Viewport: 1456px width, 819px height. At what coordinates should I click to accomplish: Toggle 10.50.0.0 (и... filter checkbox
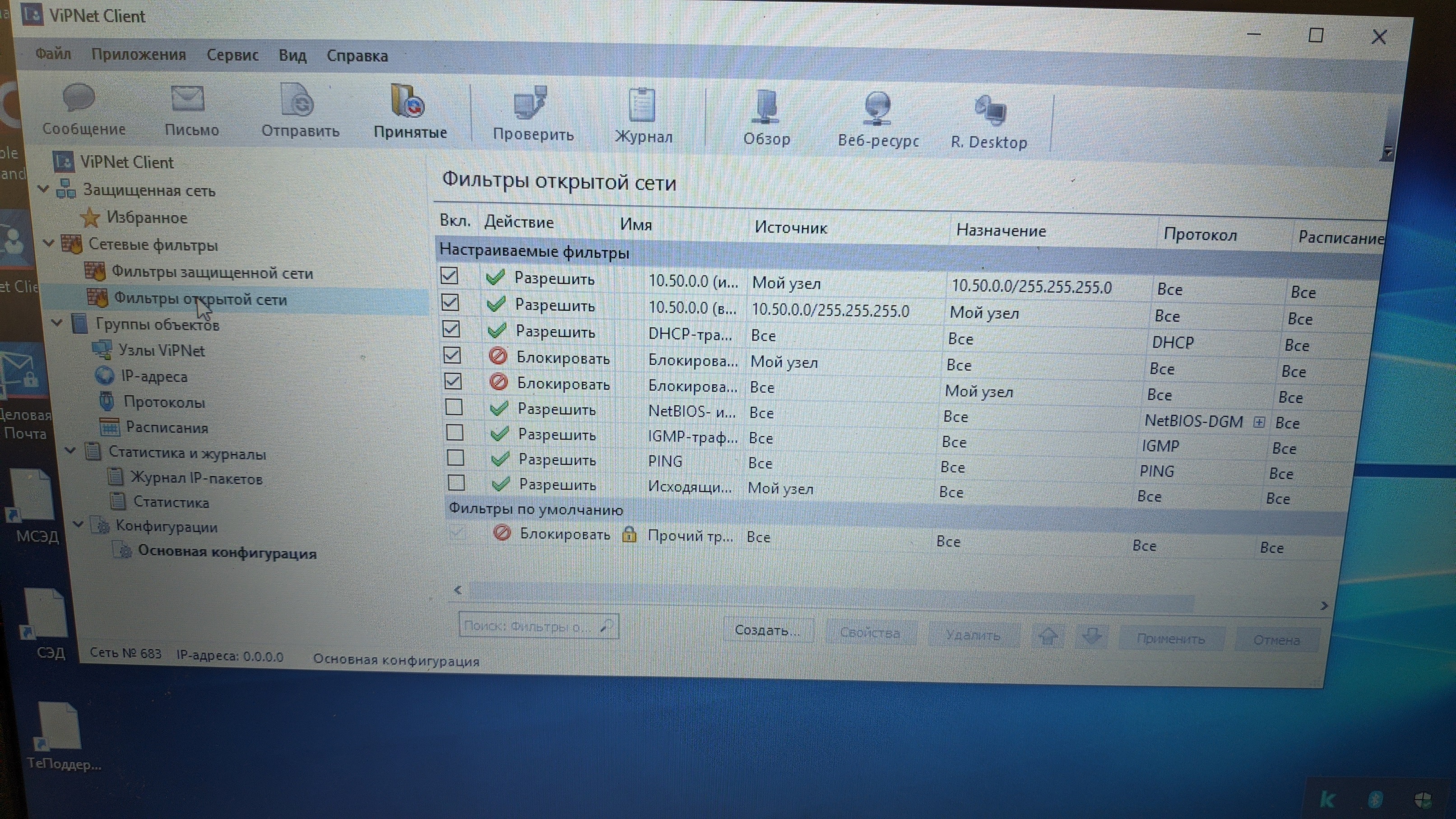449,276
